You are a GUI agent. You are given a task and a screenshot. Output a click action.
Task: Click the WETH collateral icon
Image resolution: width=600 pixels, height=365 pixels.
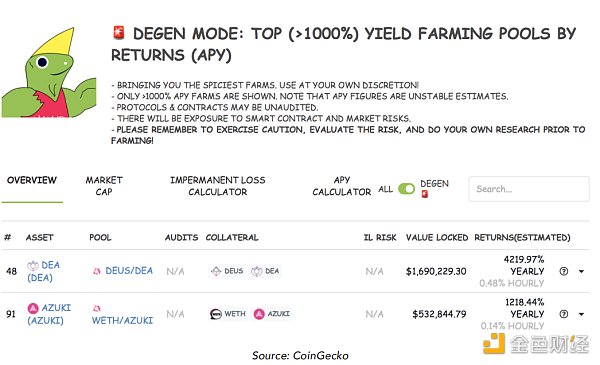point(216,314)
